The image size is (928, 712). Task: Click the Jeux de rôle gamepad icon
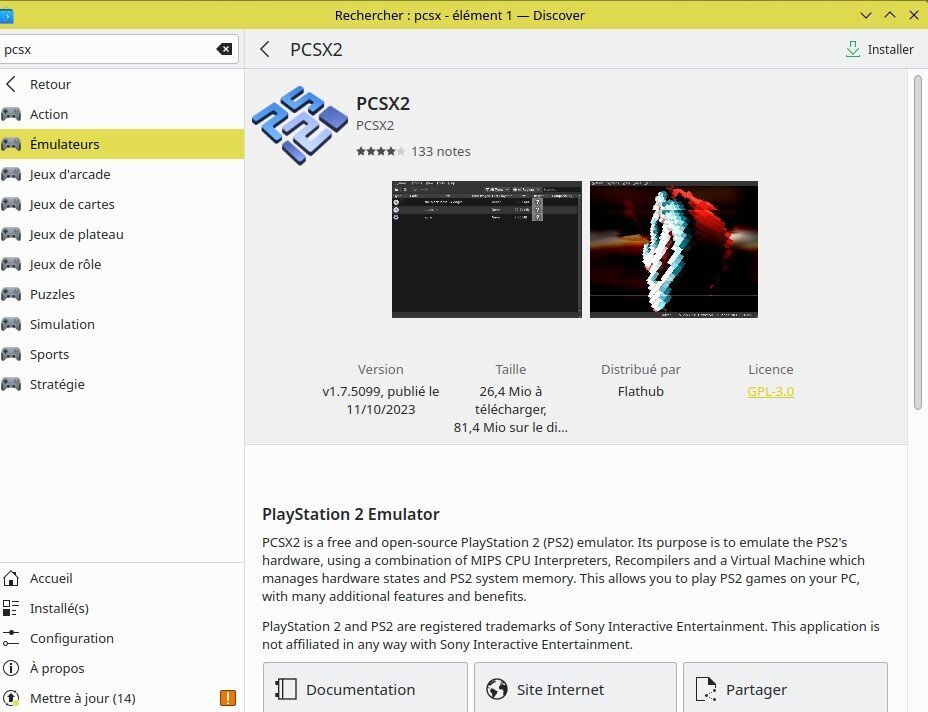point(11,264)
